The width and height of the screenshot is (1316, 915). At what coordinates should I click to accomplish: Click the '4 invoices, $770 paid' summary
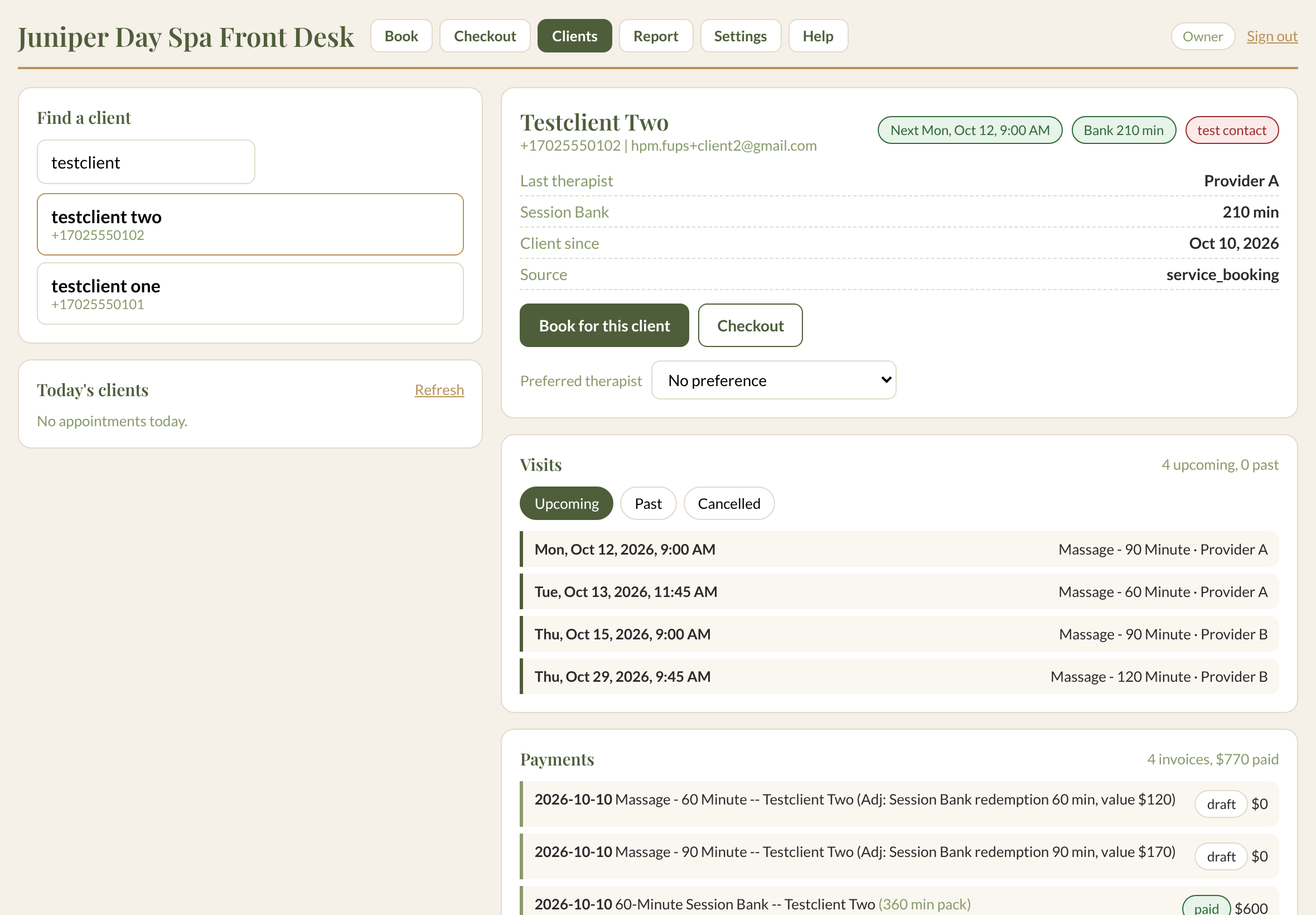click(x=1212, y=759)
